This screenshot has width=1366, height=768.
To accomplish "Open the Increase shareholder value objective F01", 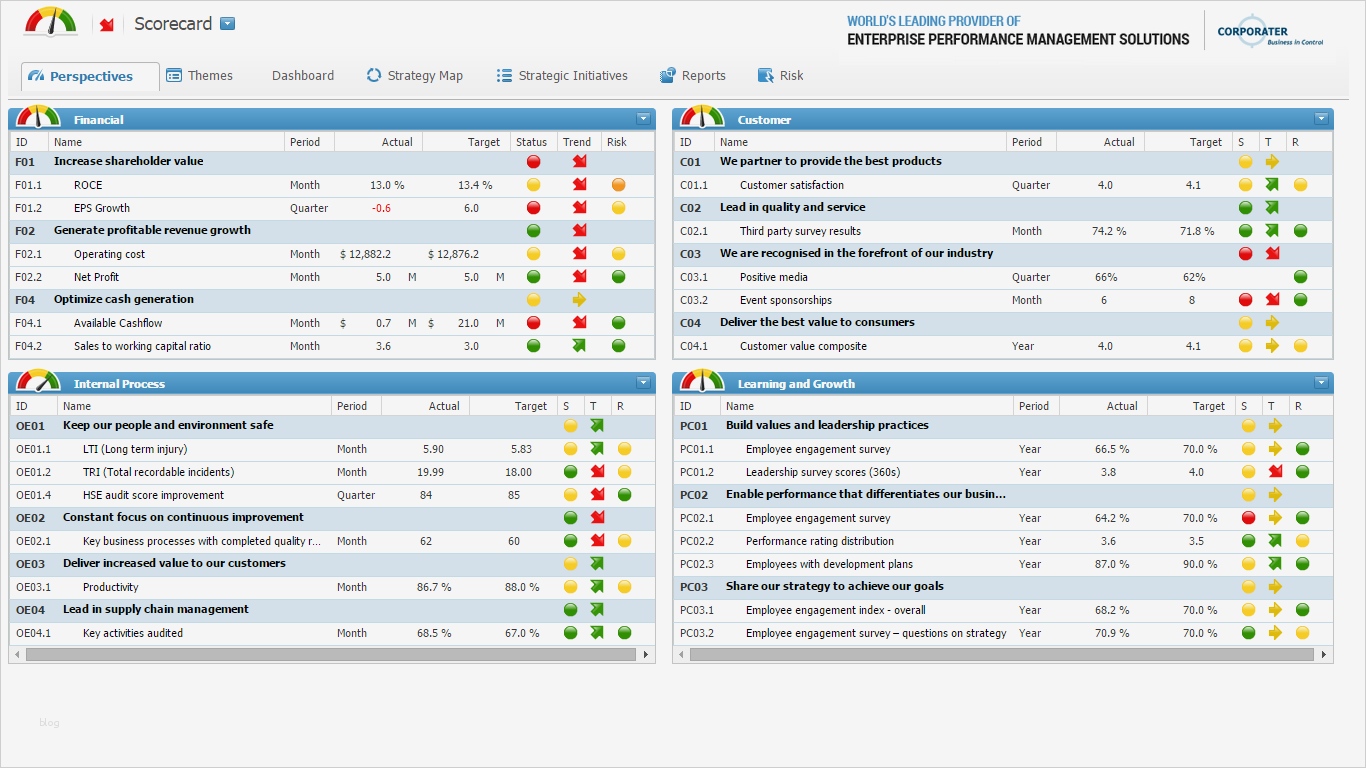I will pos(126,161).
